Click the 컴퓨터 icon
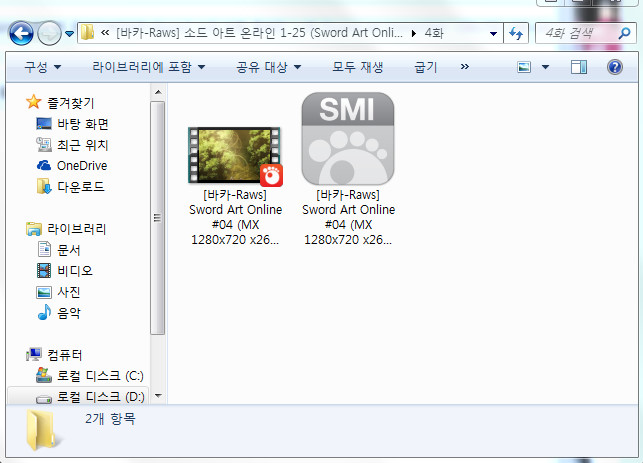The height and width of the screenshot is (463, 643). point(34,354)
